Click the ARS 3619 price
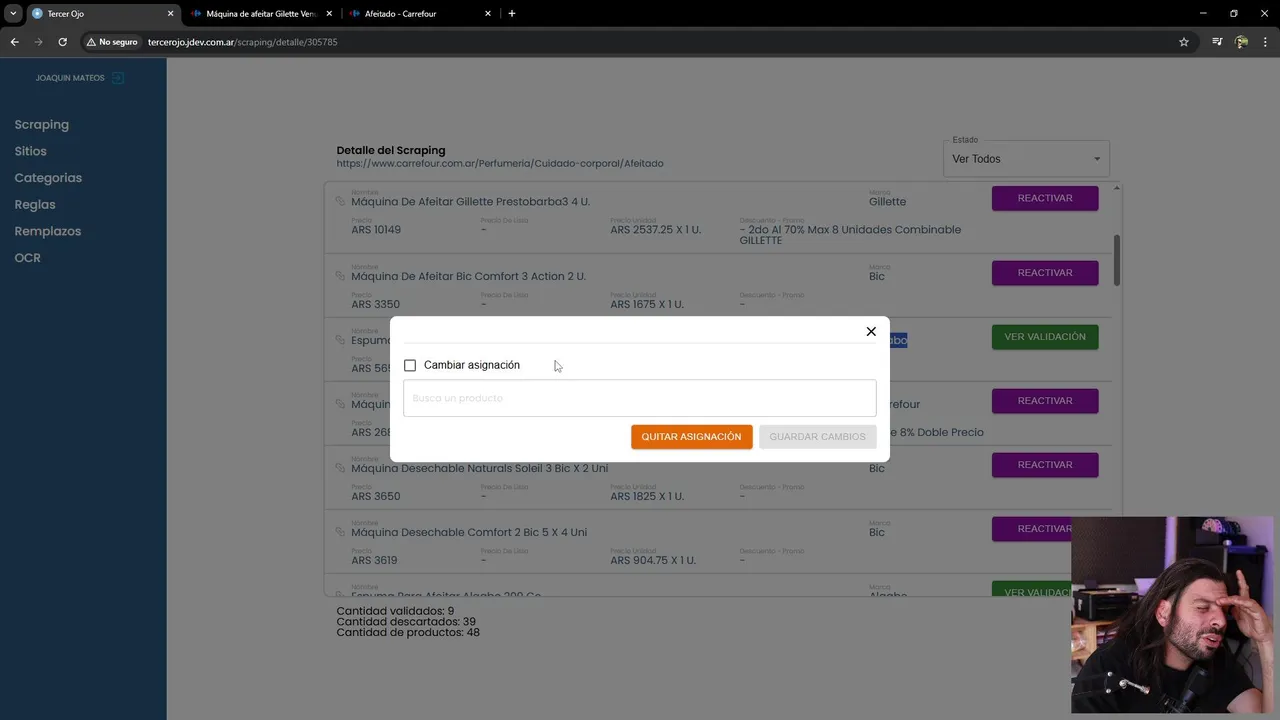 point(375,560)
